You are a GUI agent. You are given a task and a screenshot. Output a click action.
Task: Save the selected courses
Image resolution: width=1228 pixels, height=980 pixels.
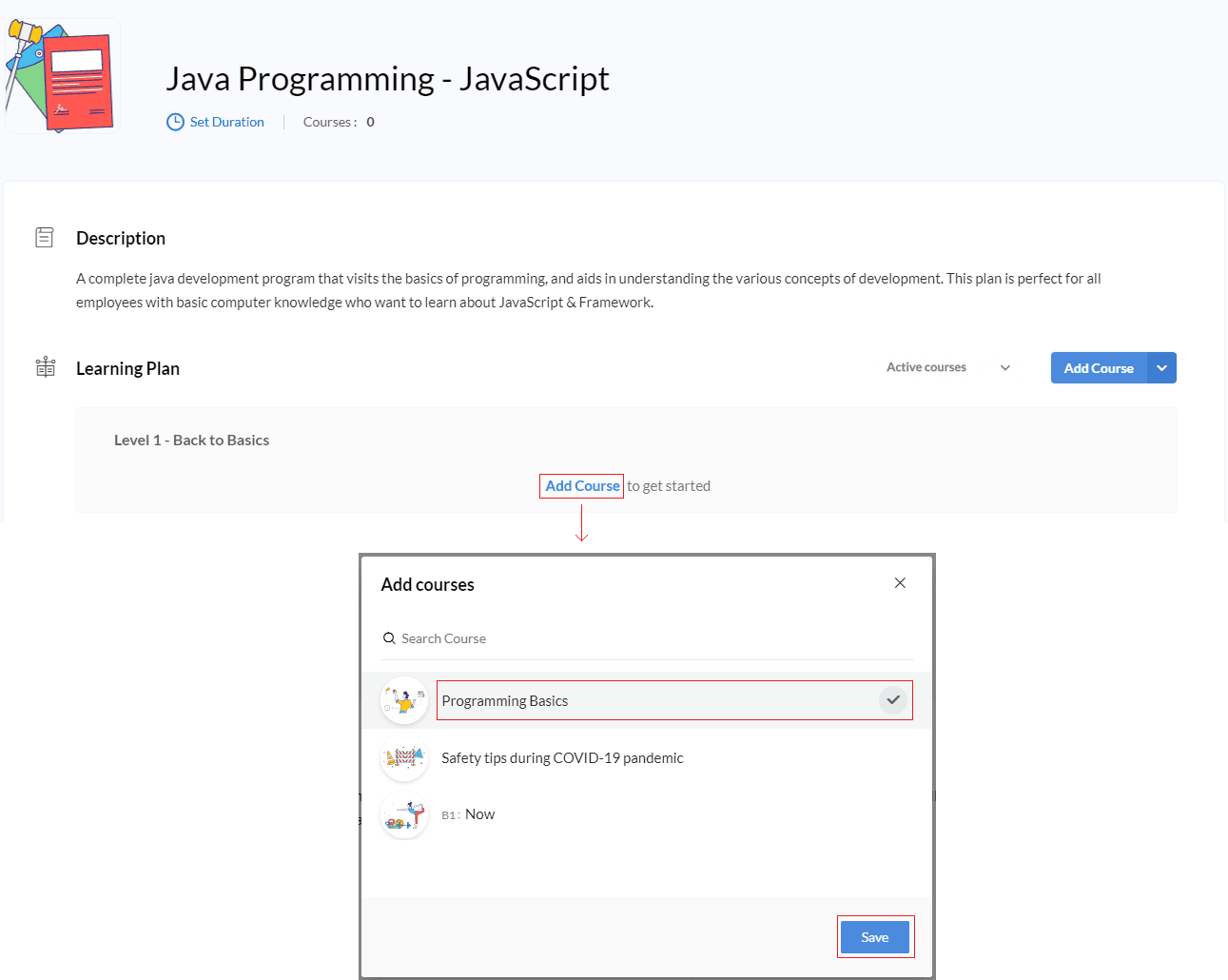coord(875,937)
